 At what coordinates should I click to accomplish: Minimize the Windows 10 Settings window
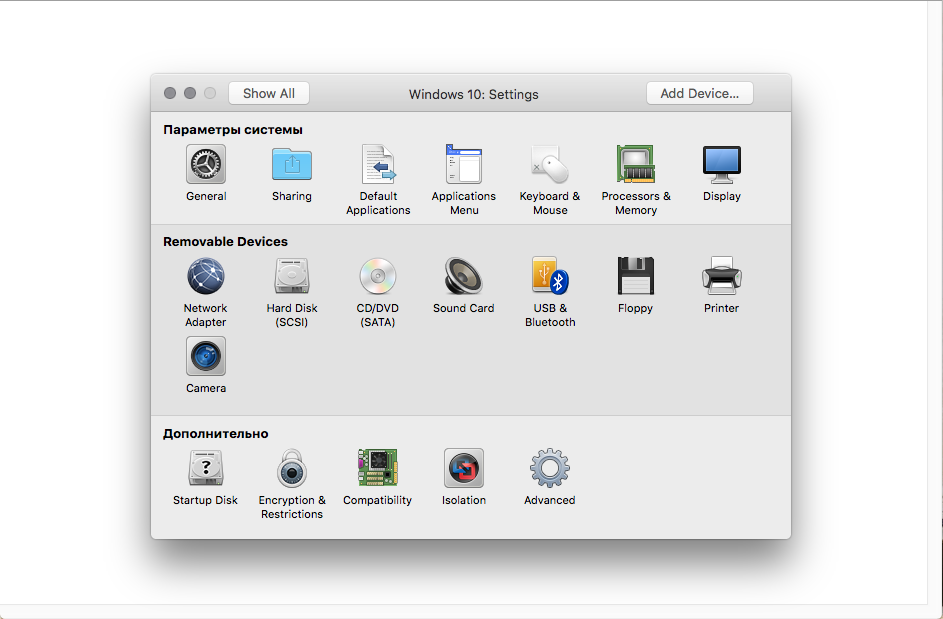[x=190, y=93]
